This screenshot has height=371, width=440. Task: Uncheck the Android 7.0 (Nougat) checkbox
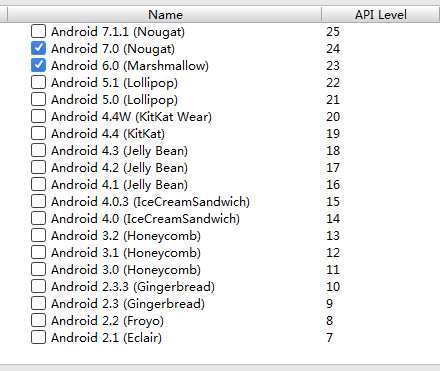(x=38, y=48)
